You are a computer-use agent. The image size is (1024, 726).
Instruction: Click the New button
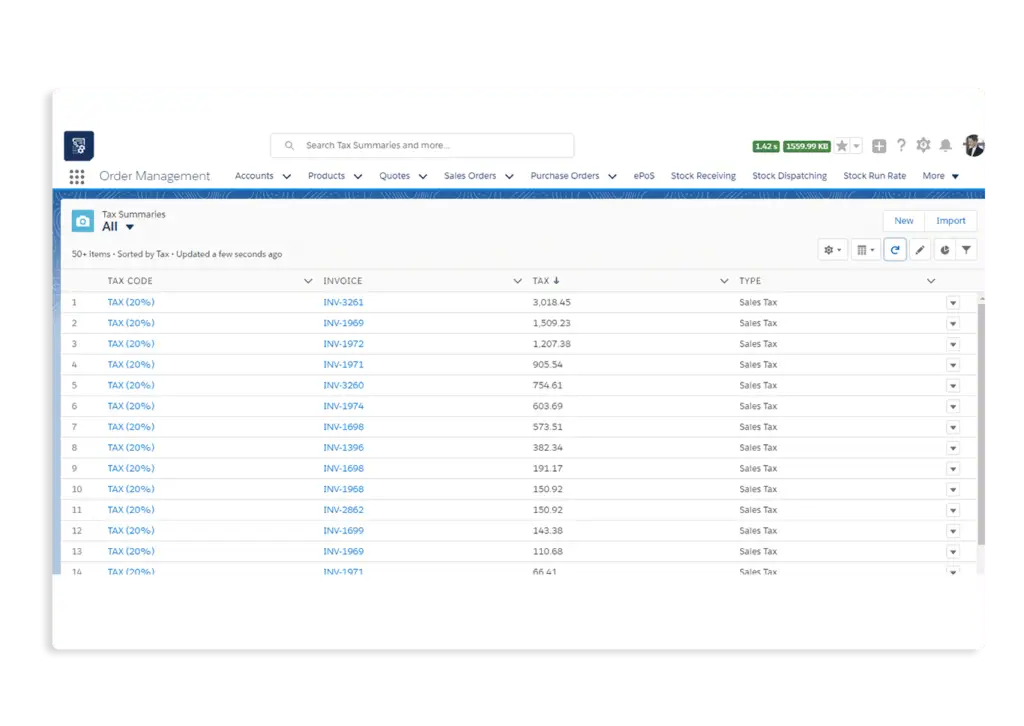(x=904, y=221)
